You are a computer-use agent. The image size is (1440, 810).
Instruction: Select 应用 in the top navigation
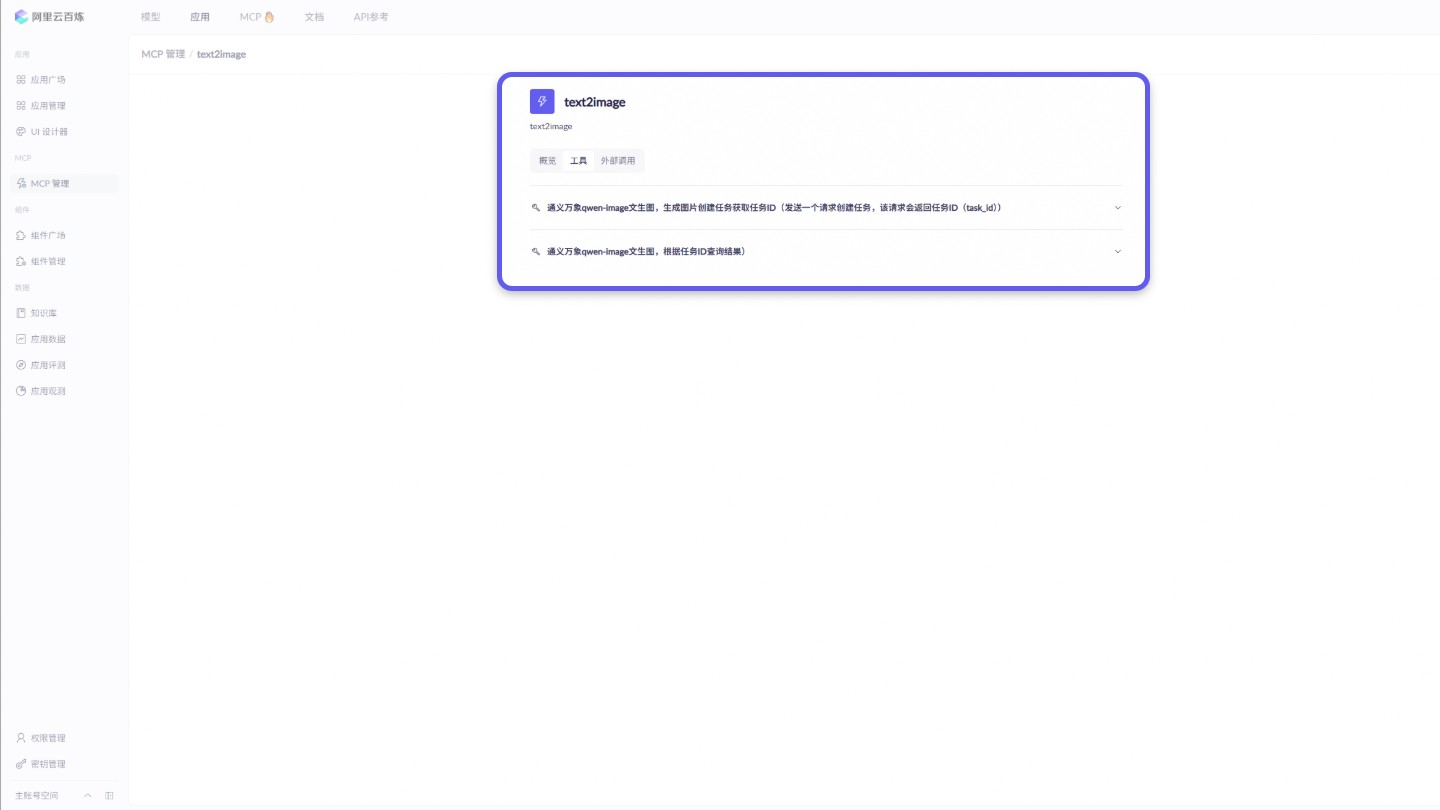pyautogui.click(x=199, y=16)
